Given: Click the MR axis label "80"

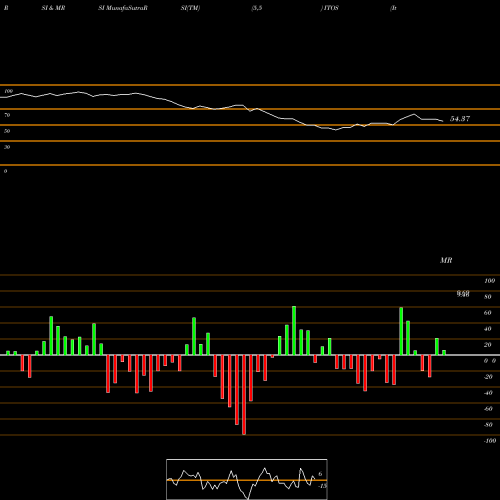Looking at the screenshot, I should click(488, 297).
